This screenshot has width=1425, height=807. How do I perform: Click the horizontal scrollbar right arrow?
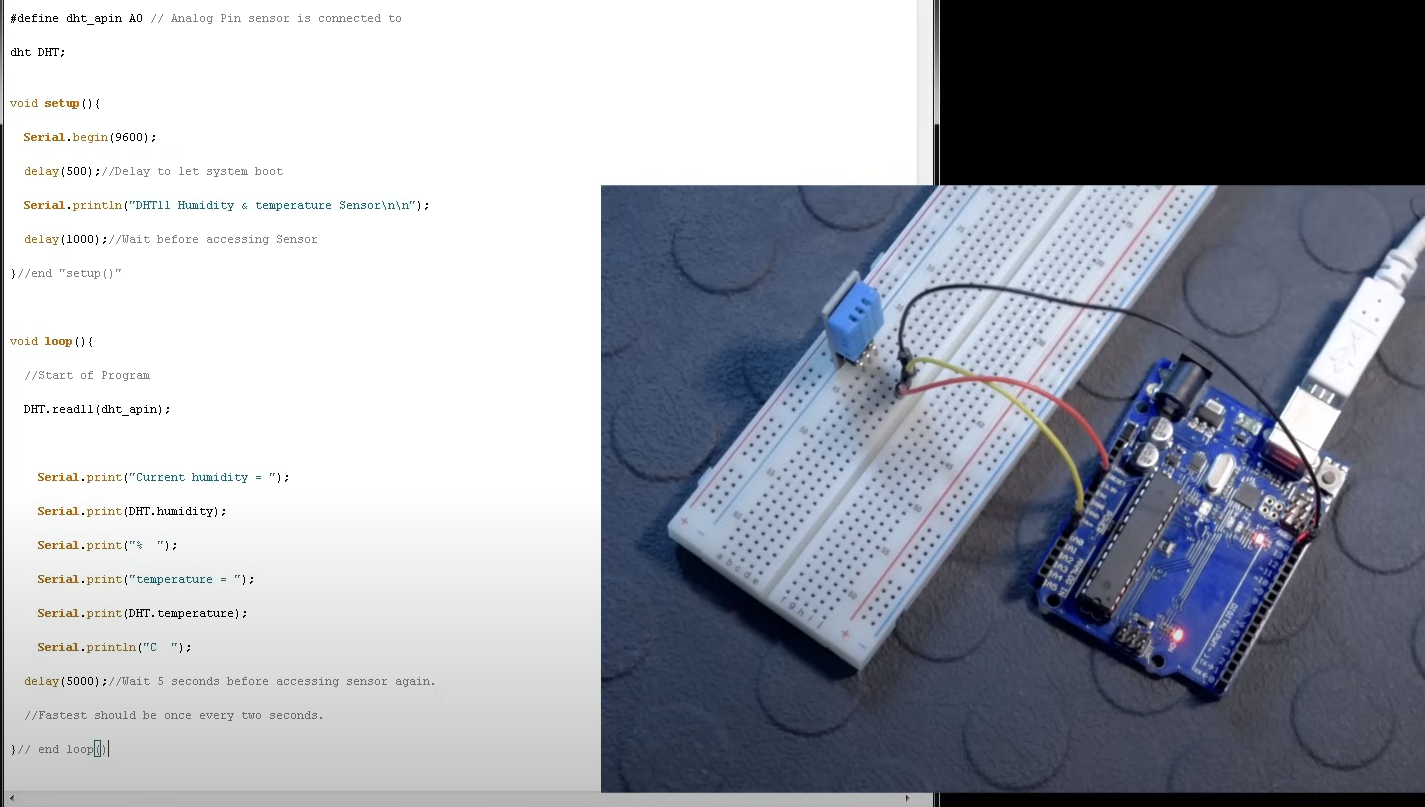907,798
